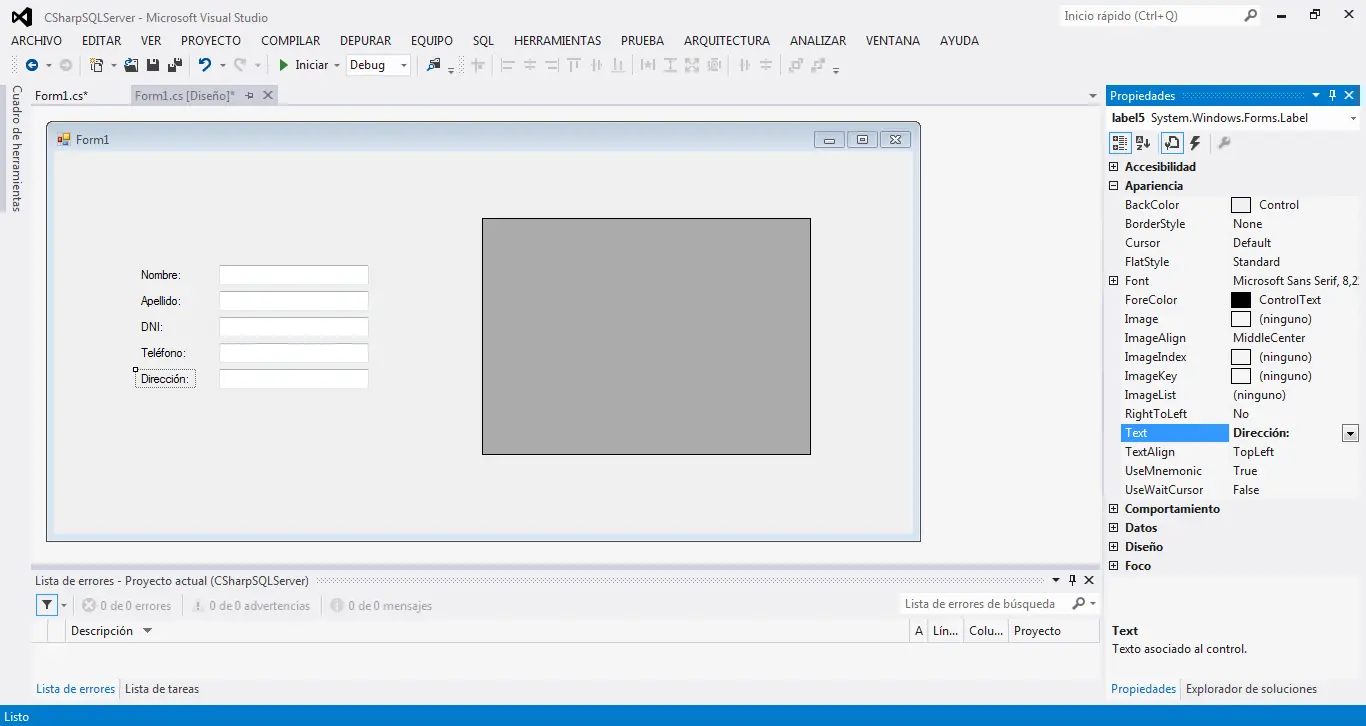Undo the last action via the toolbar arrow
This screenshot has width=1366, height=726.
[205, 65]
